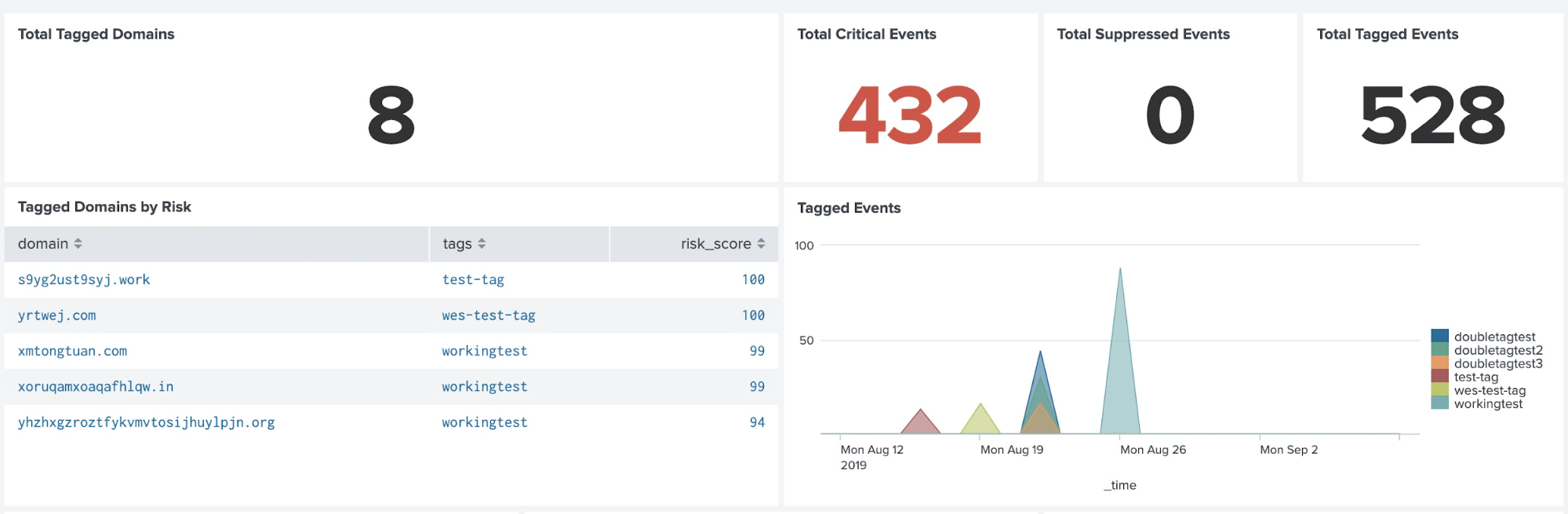Image resolution: width=1568 pixels, height=514 pixels.
Task: Click the red test-tag peak in chart
Action: tap(920, 422)
